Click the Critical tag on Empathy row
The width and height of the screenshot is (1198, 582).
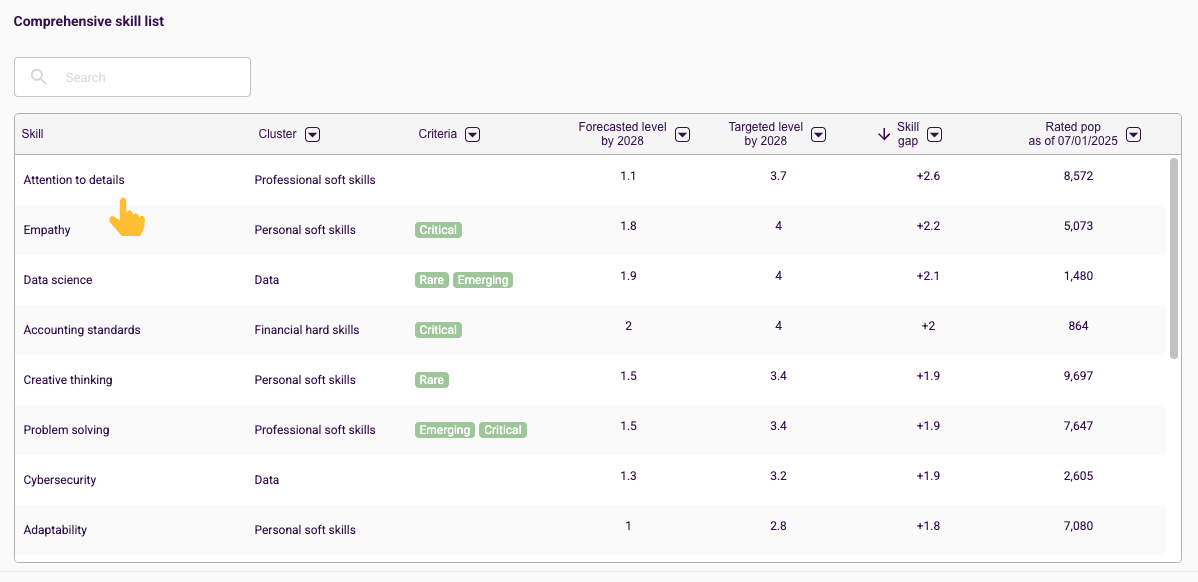point(439,230)
